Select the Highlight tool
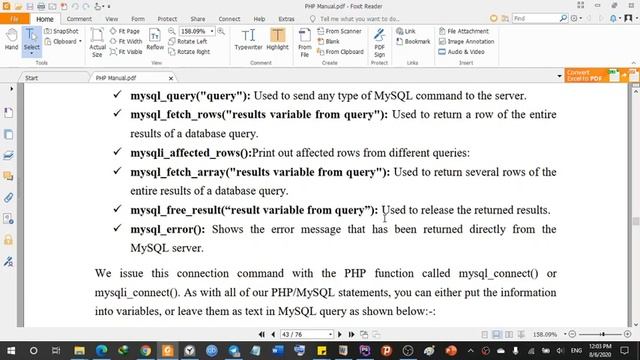This screenshot has height=360, width=640. (278, 40)
